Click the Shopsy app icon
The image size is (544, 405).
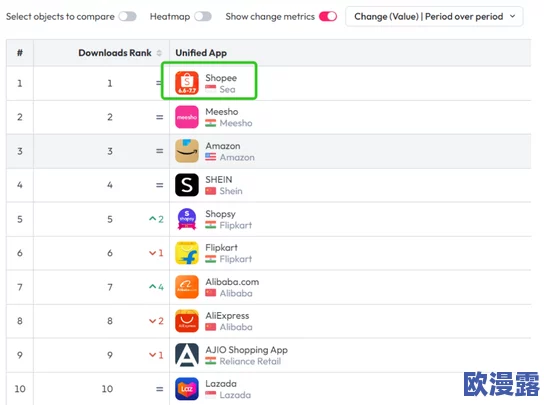(x=187, y=219)
